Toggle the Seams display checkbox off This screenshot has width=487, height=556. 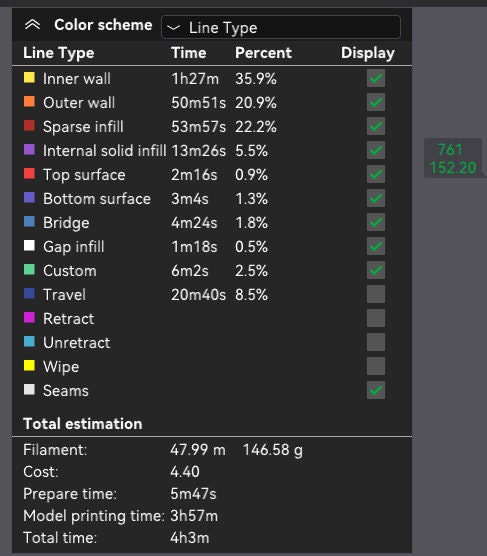(x=376, y=390)
